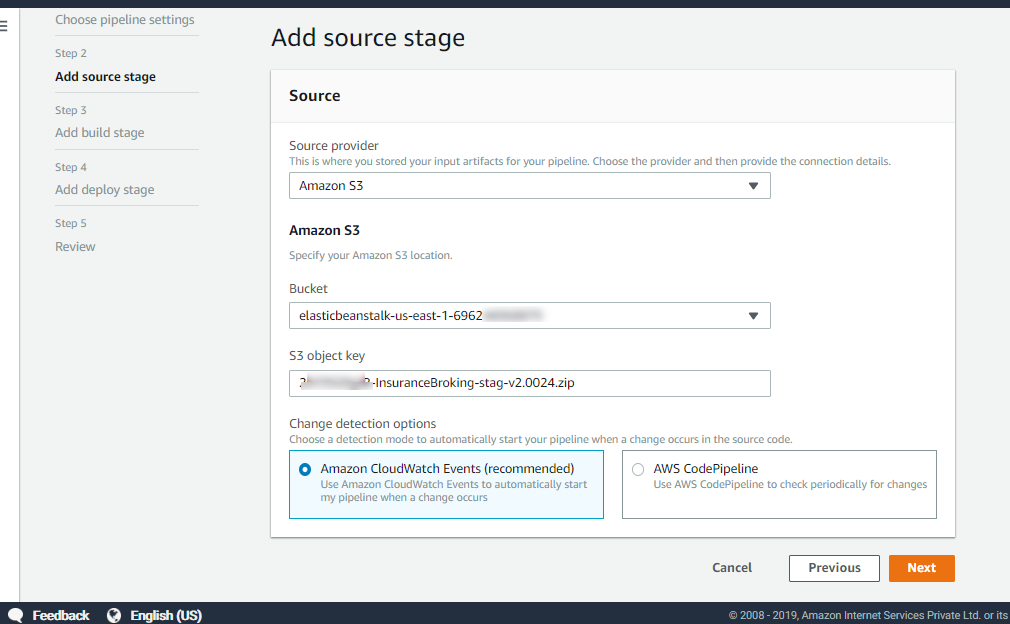Click the S3 object key field
This screenshot has height=624, width=1010.
[x=529, y=383]
